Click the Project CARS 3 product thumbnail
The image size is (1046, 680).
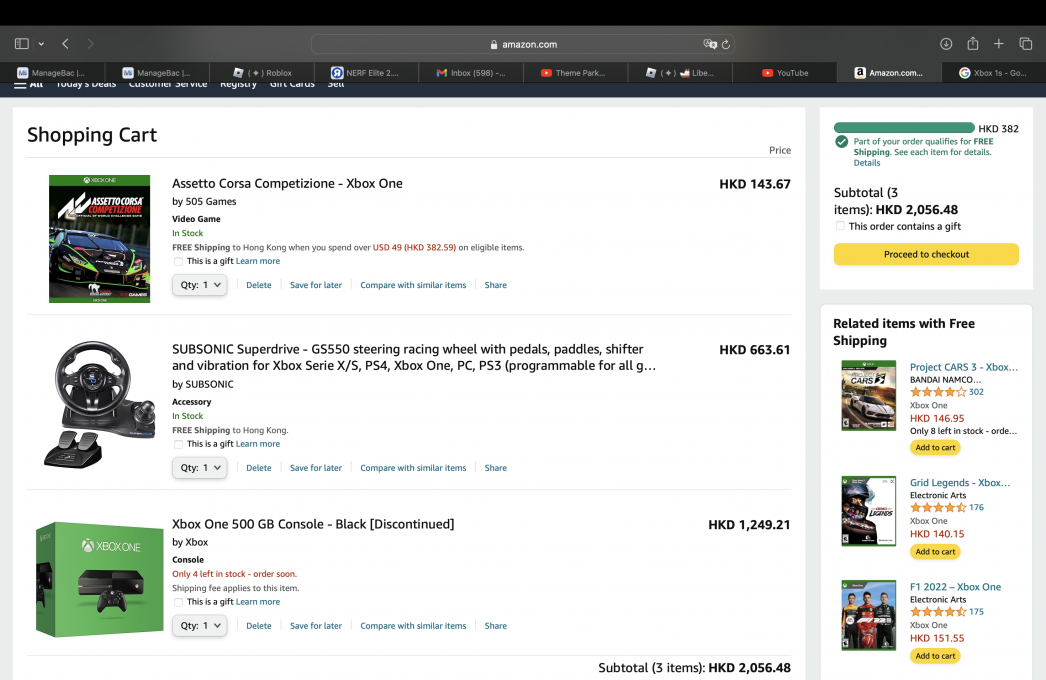pos(868,396)
